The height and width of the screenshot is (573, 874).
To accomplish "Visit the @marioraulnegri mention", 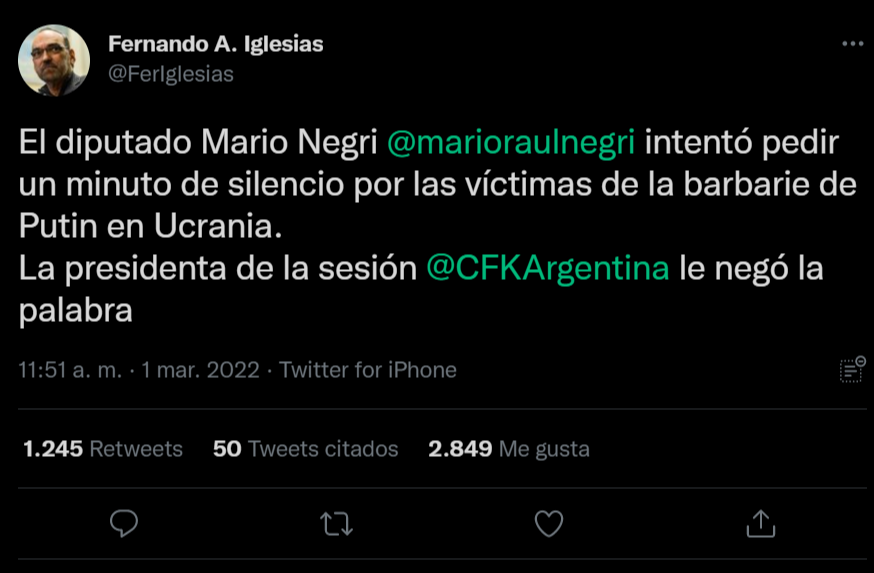I will click(x=510, y=142).
